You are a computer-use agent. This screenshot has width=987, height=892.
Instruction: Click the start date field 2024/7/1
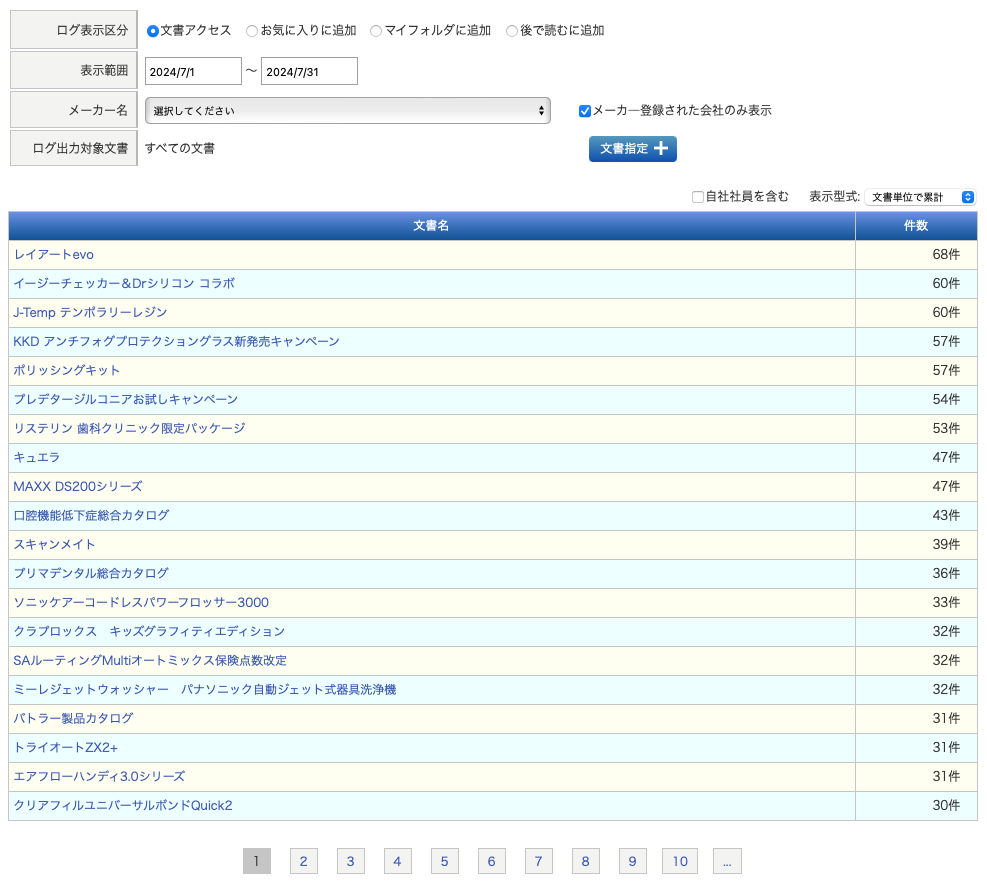point(193,71)
